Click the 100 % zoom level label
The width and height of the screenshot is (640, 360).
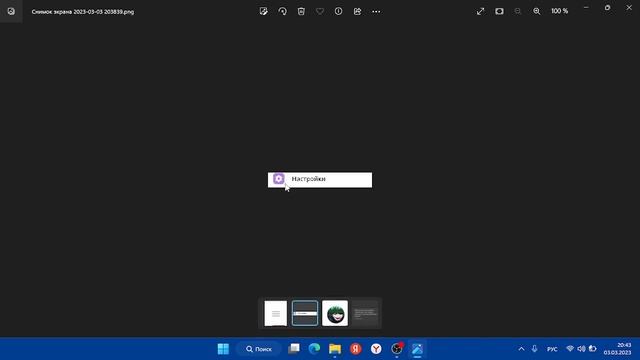coord(560,11)
